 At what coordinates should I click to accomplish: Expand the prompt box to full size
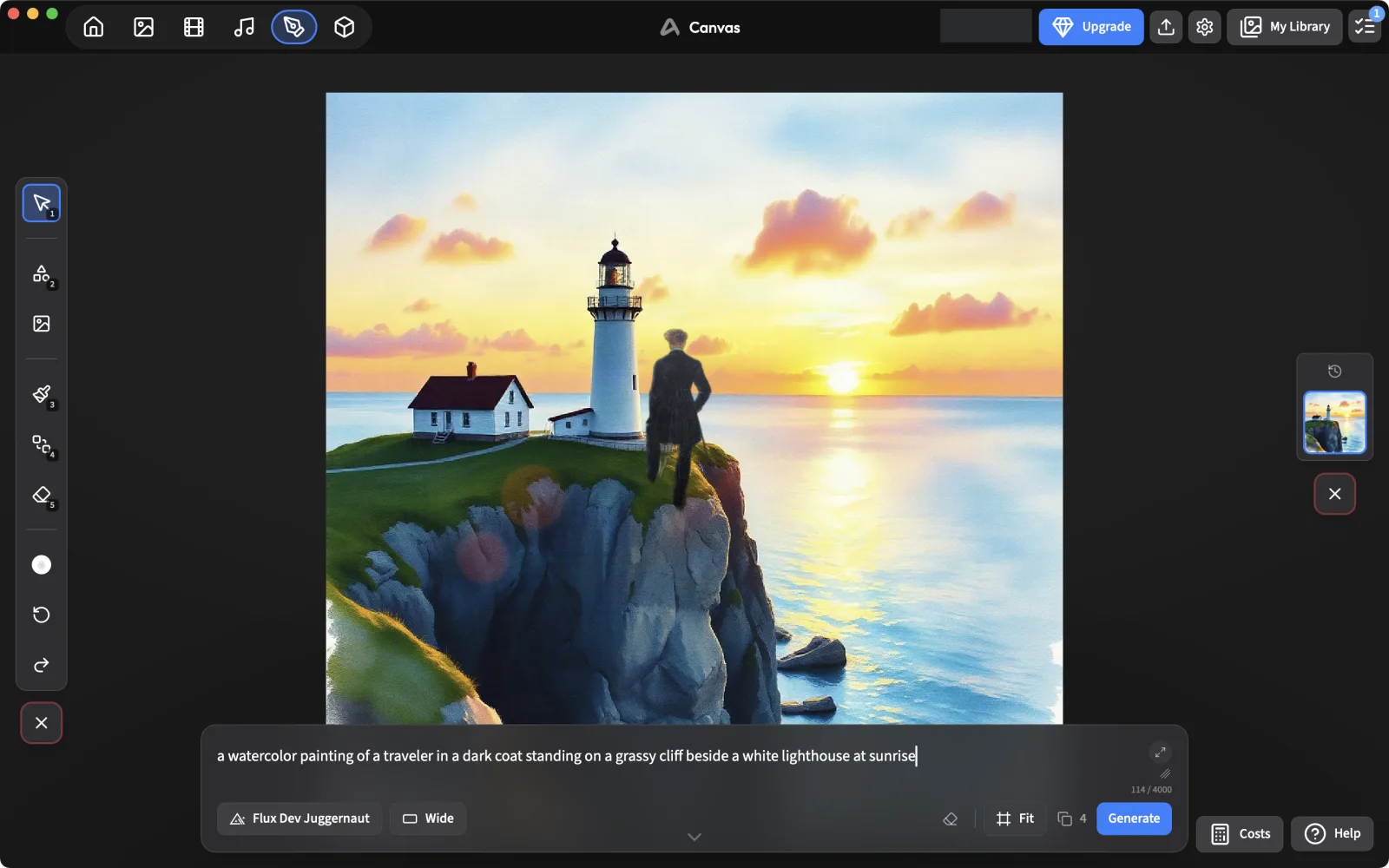click(1160, 753)
